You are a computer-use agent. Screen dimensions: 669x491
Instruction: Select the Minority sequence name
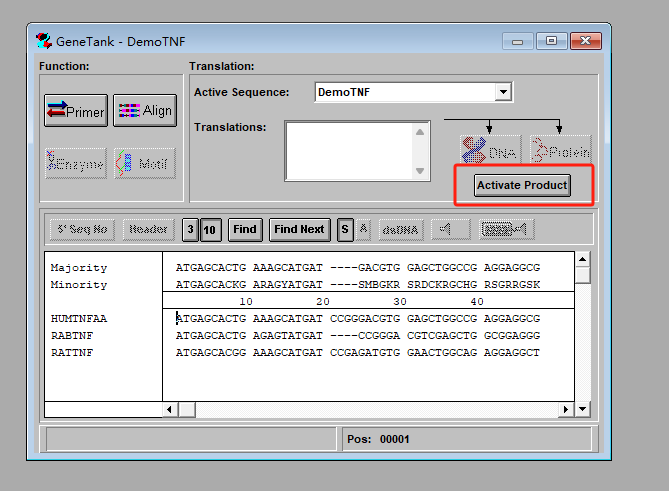point(79,285)
